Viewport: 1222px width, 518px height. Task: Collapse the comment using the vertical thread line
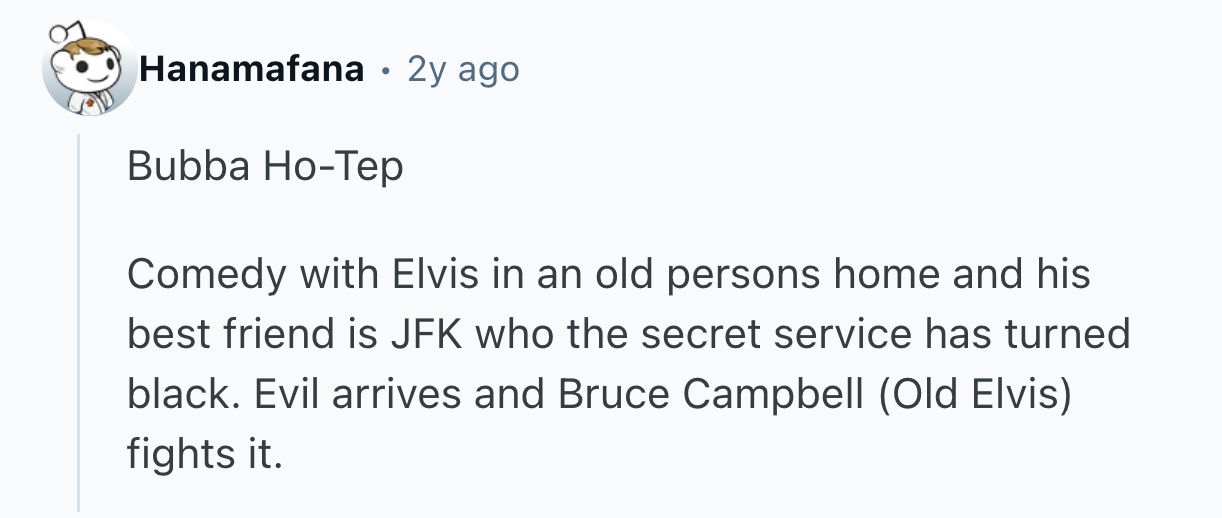coord(79,320)
